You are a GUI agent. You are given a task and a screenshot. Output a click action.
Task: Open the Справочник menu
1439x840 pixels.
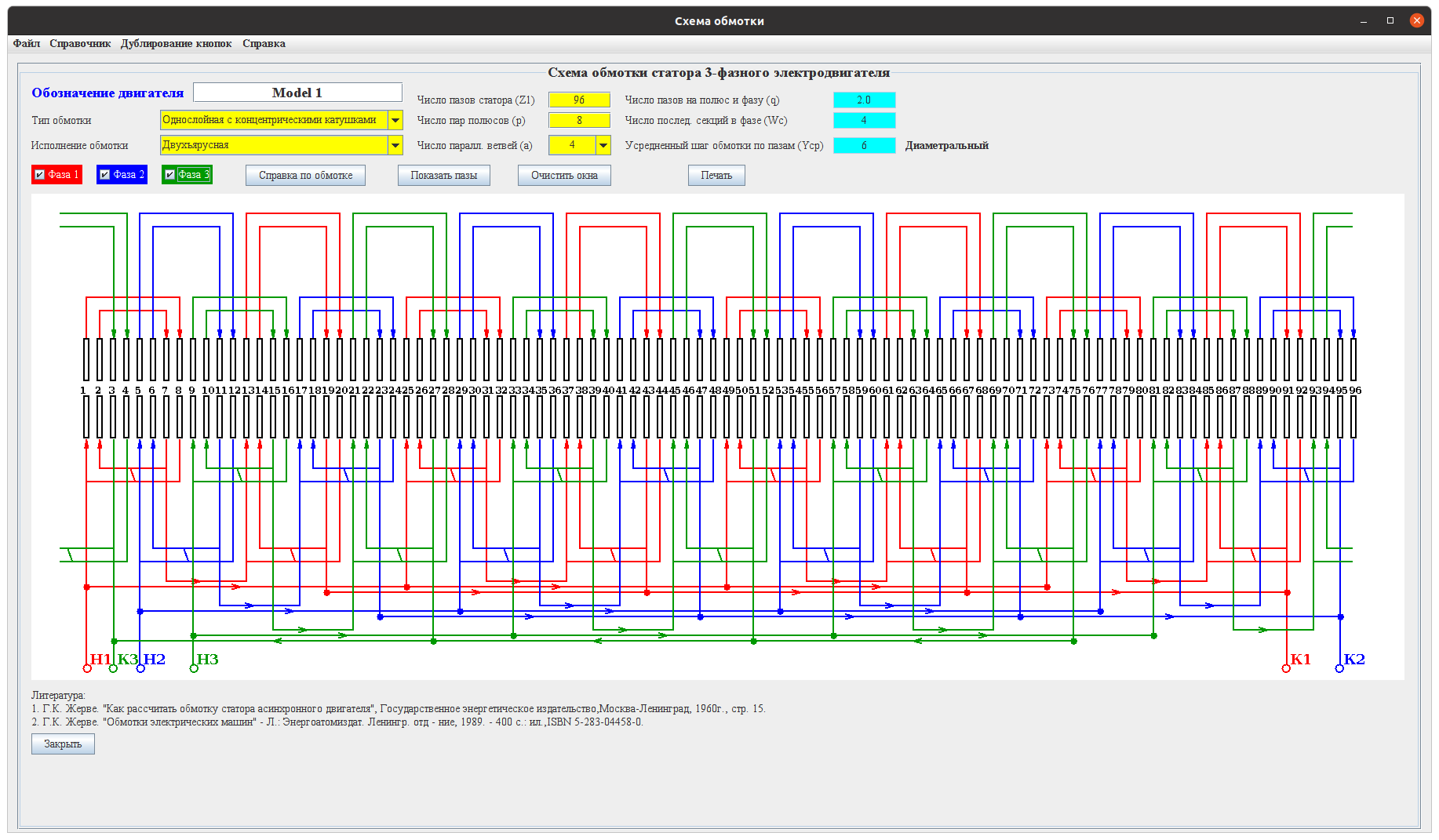point(80,44)
